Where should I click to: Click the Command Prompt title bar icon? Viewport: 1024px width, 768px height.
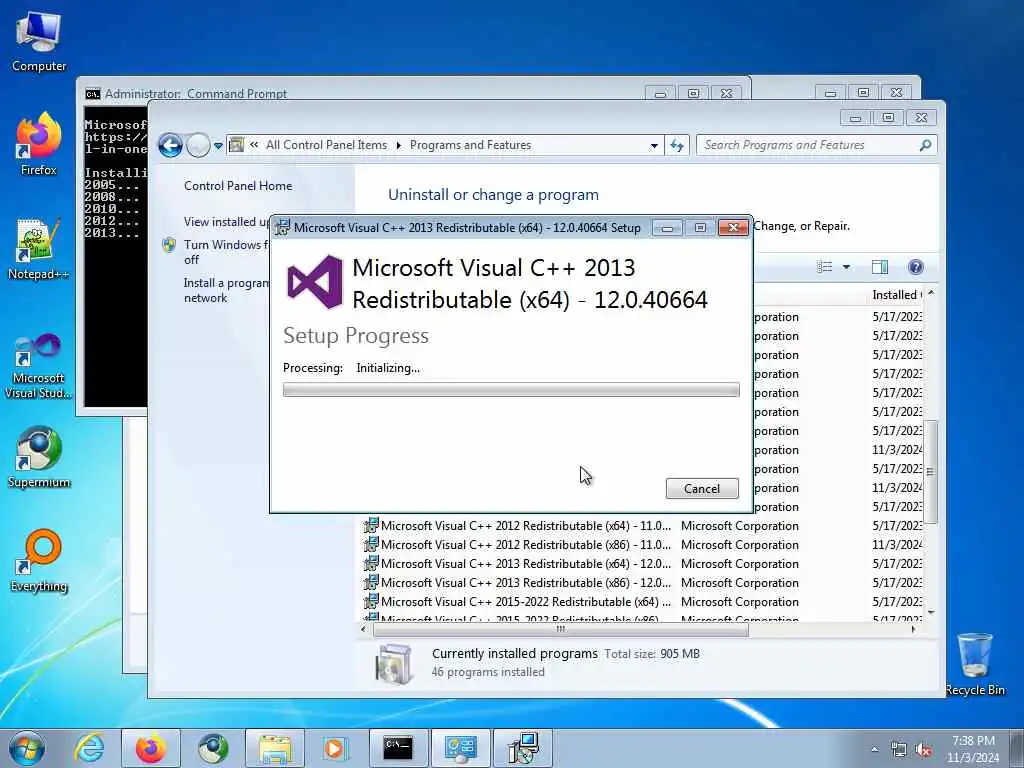click(93, 94)
